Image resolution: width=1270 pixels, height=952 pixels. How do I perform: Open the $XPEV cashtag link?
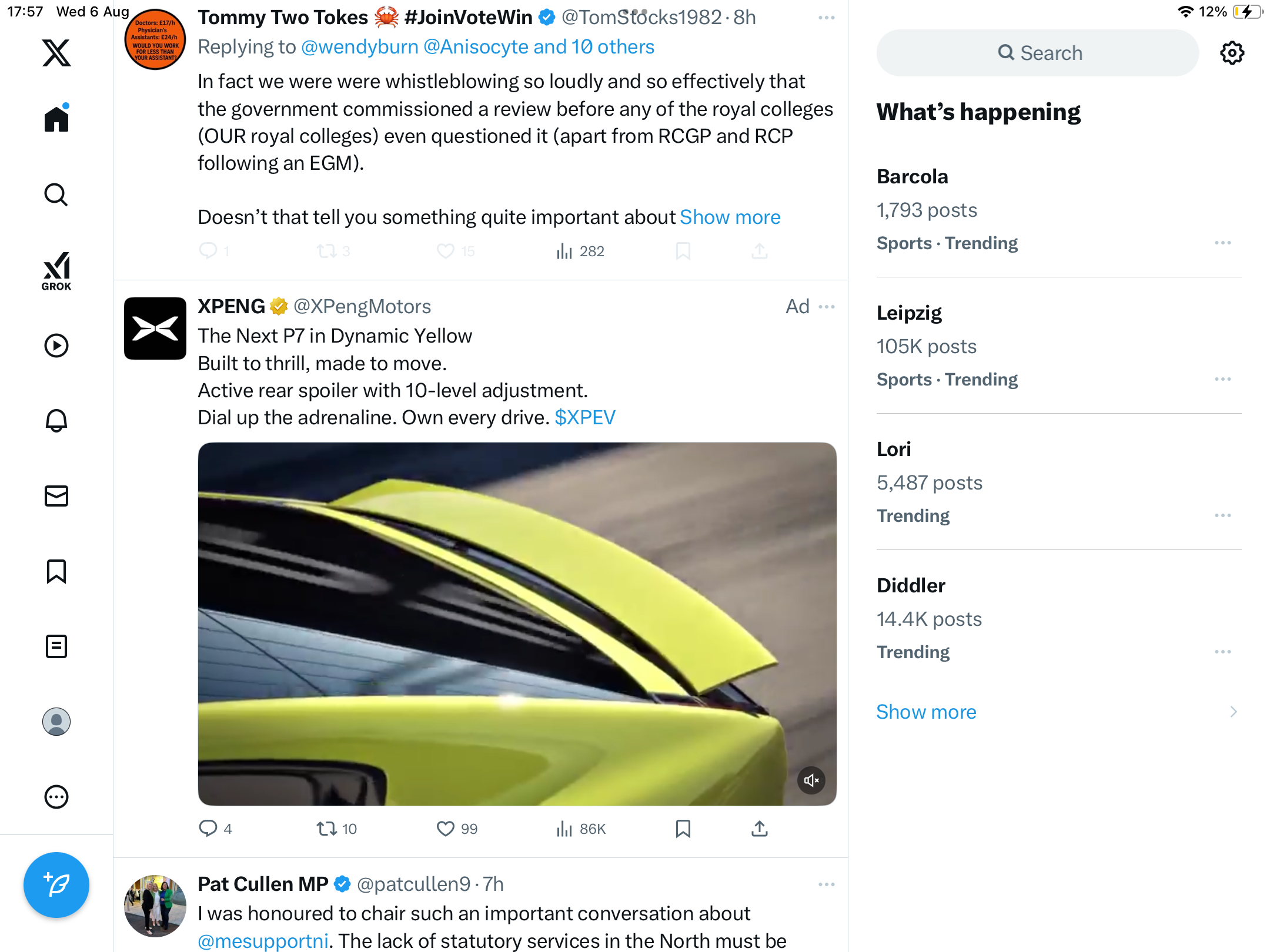coord(584,418)
